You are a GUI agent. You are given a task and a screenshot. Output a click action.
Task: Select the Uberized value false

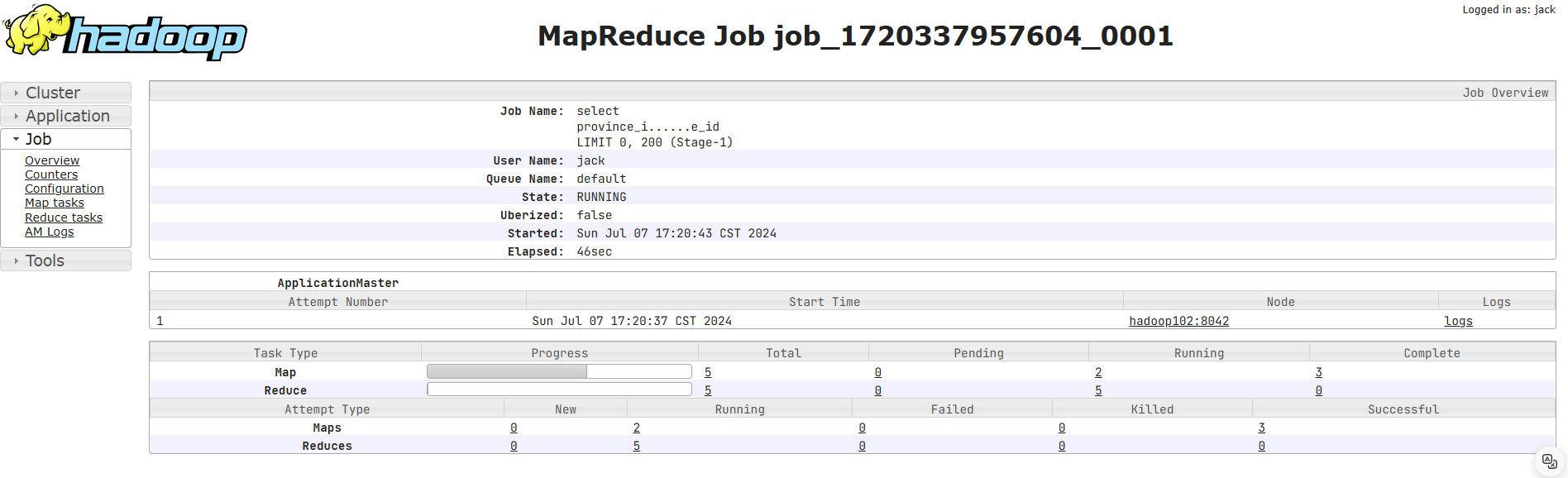coord(595,215)
